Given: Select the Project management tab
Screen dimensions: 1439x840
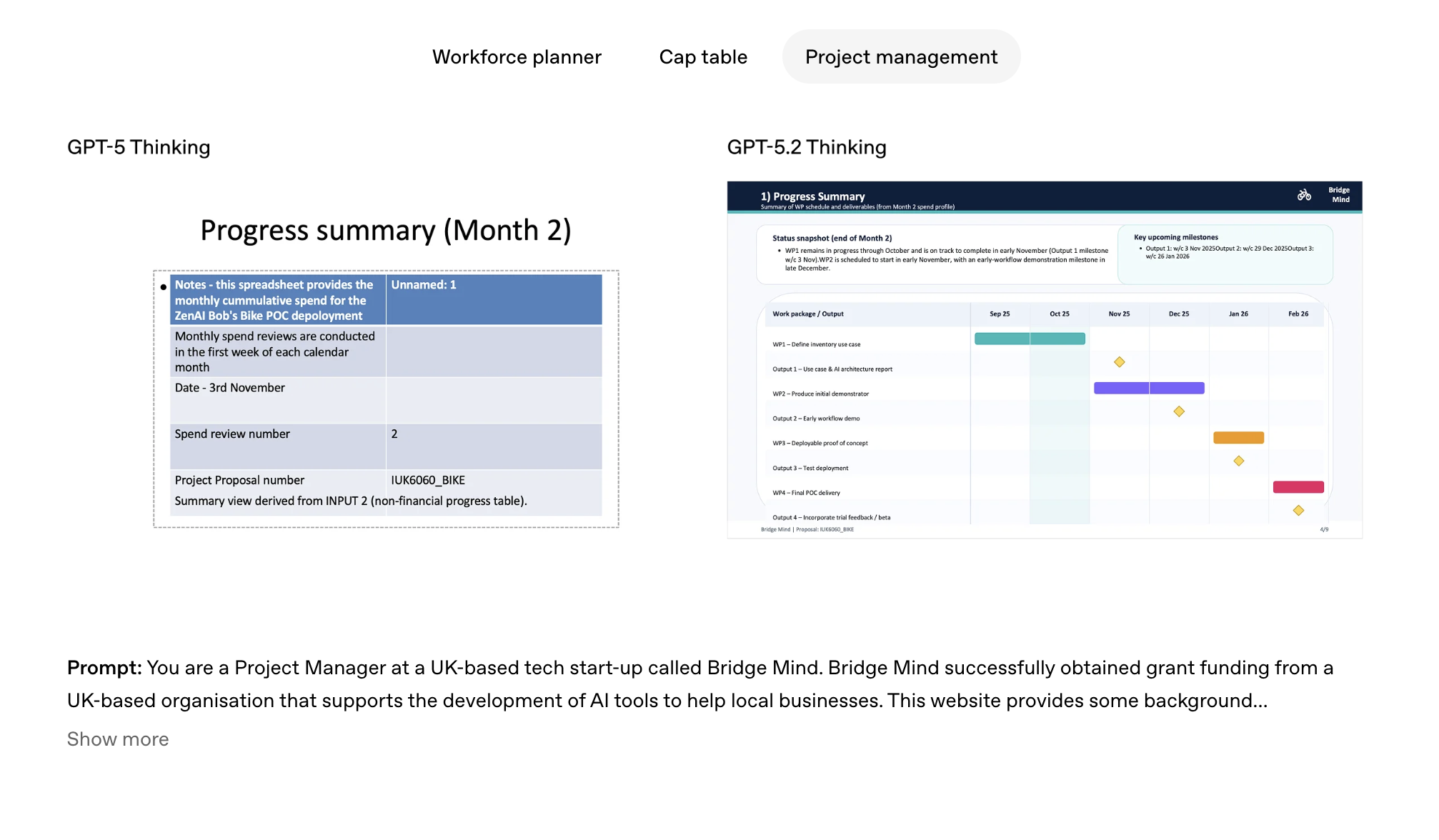Looking at the screenshot, I should [901, 57].
